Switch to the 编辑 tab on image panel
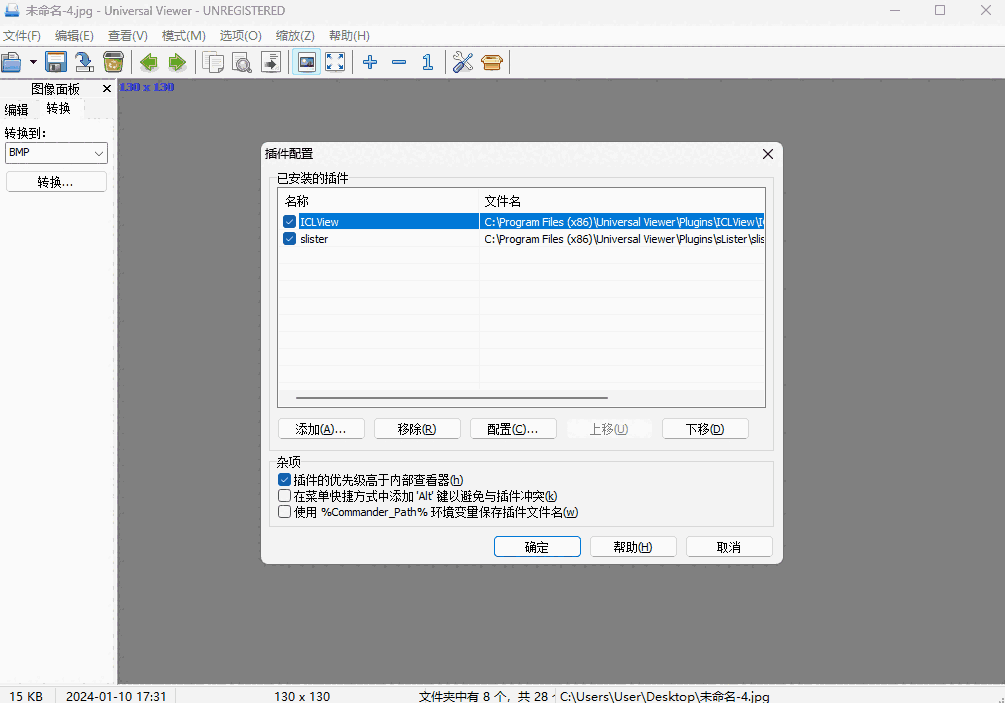This screenshot has width=1005, height=703. (x=16, y=109)
